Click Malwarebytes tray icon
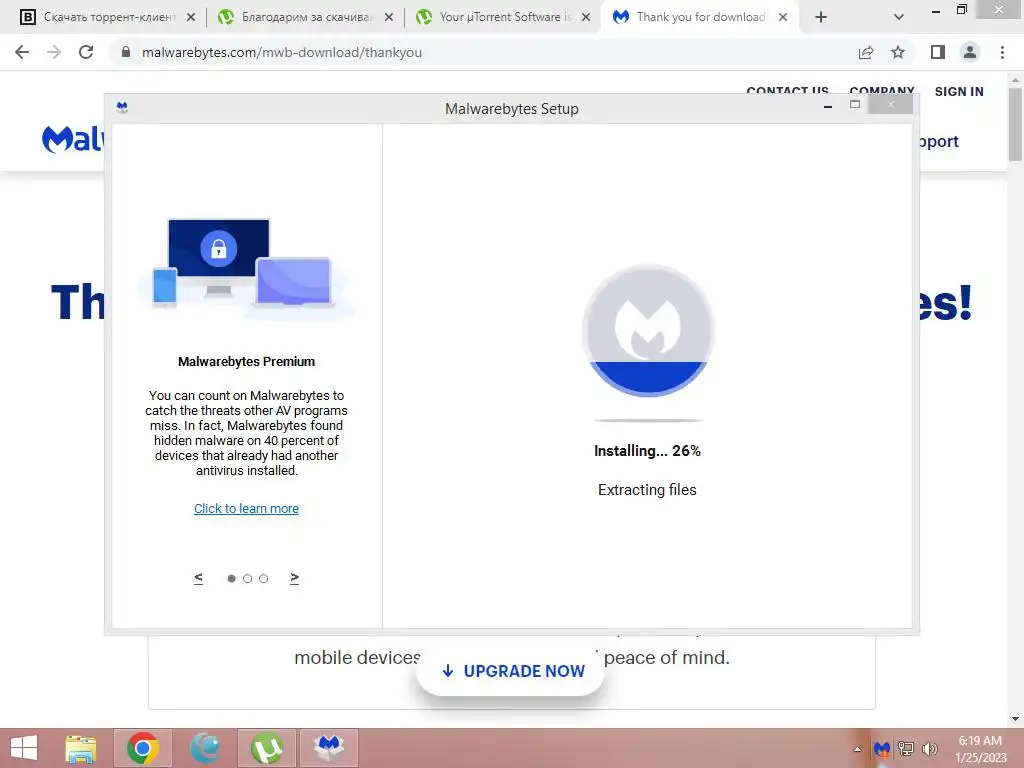Image resolution: width=1024 pixels, height=768 pixels. (882, 748)
